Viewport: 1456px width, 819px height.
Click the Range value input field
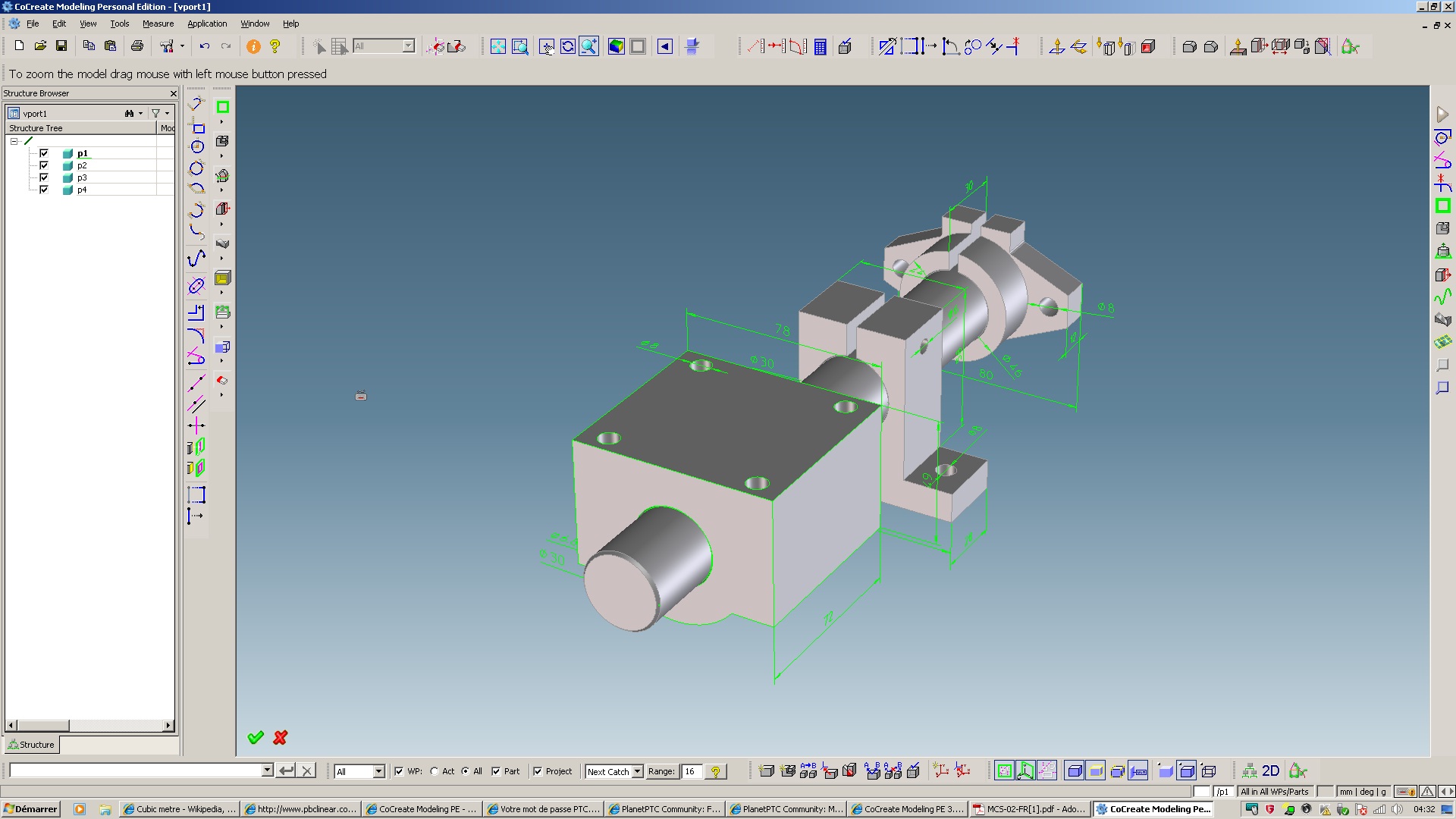[691, 771]
